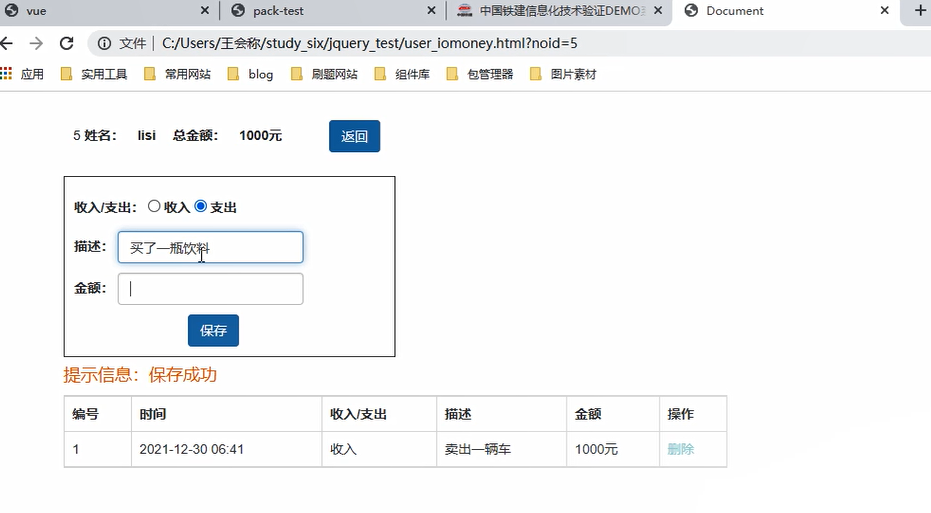
Task: Click the 金额 input field
Action: pyautogui.click(x=211, y=289)
